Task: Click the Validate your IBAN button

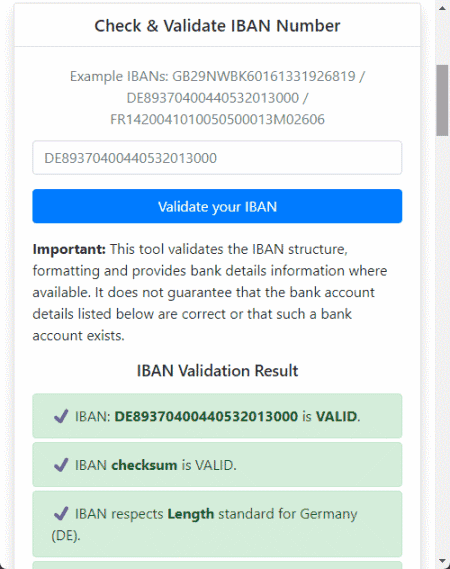Action: [x=217, y=206]
